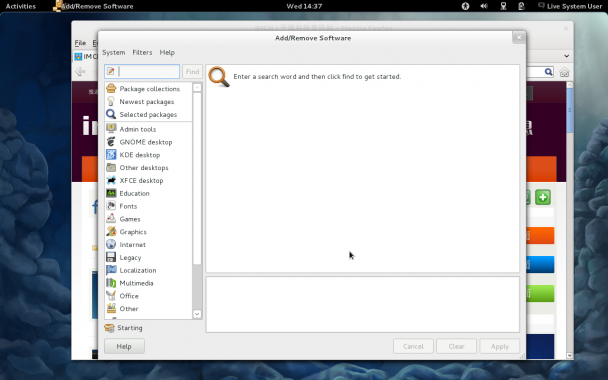Click the 'Localization' label

(x=138, y=270)
